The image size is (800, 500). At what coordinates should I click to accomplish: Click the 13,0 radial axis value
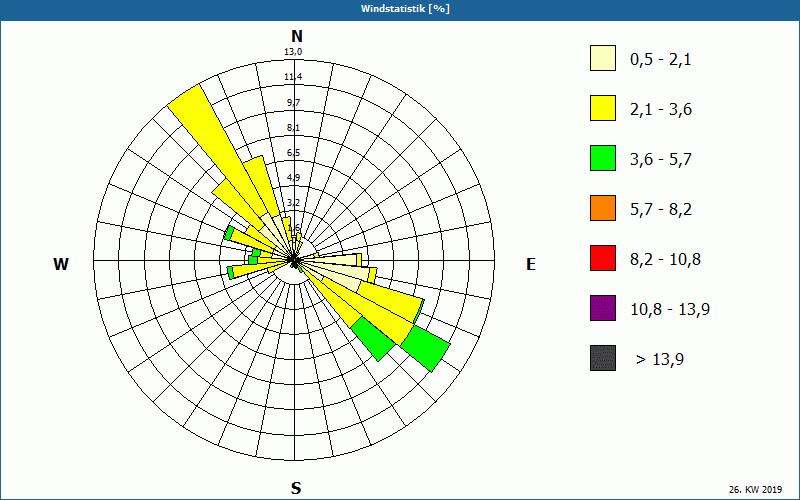pos(293,52)
